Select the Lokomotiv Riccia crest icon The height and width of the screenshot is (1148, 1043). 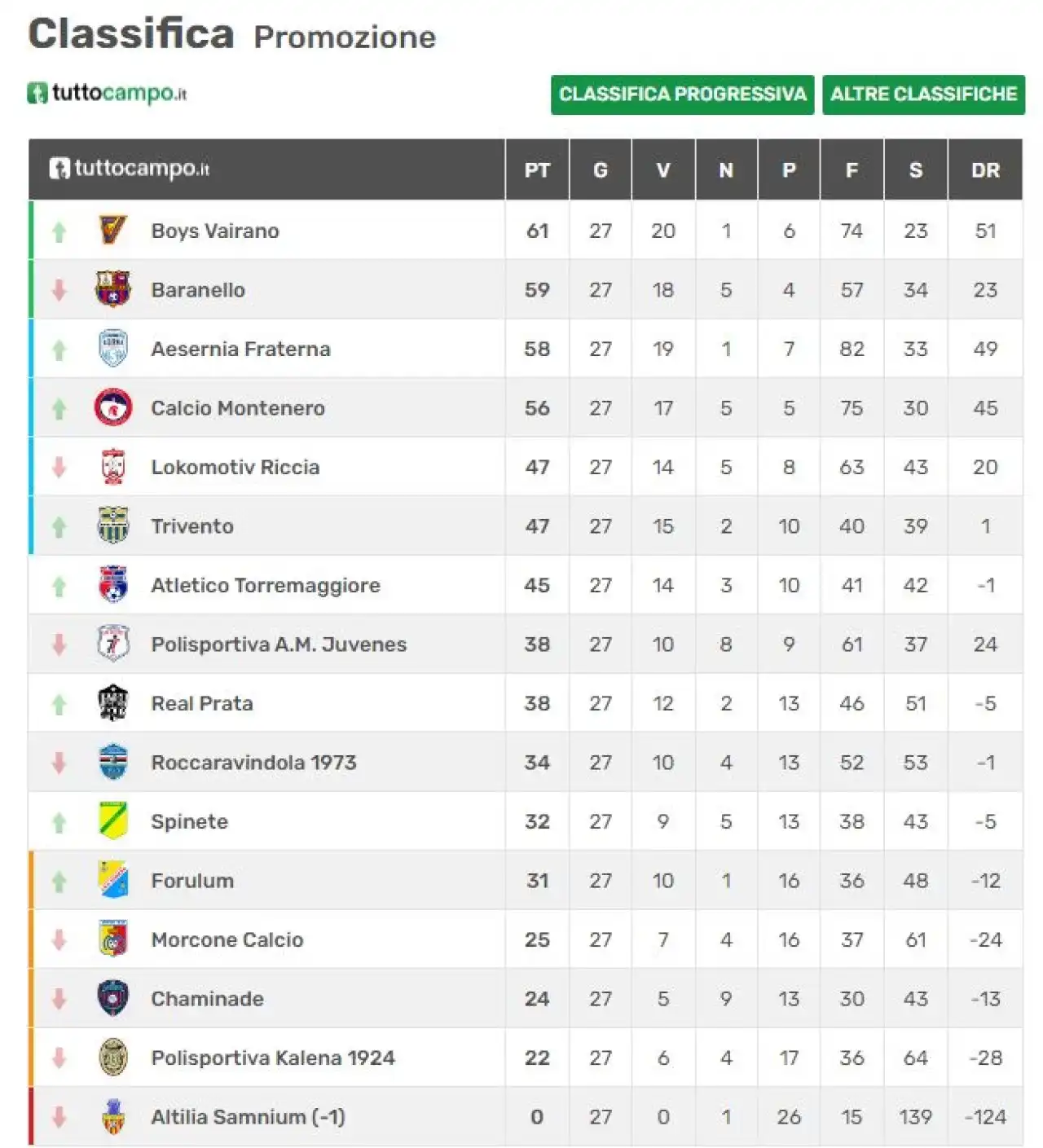pos(113,467)
